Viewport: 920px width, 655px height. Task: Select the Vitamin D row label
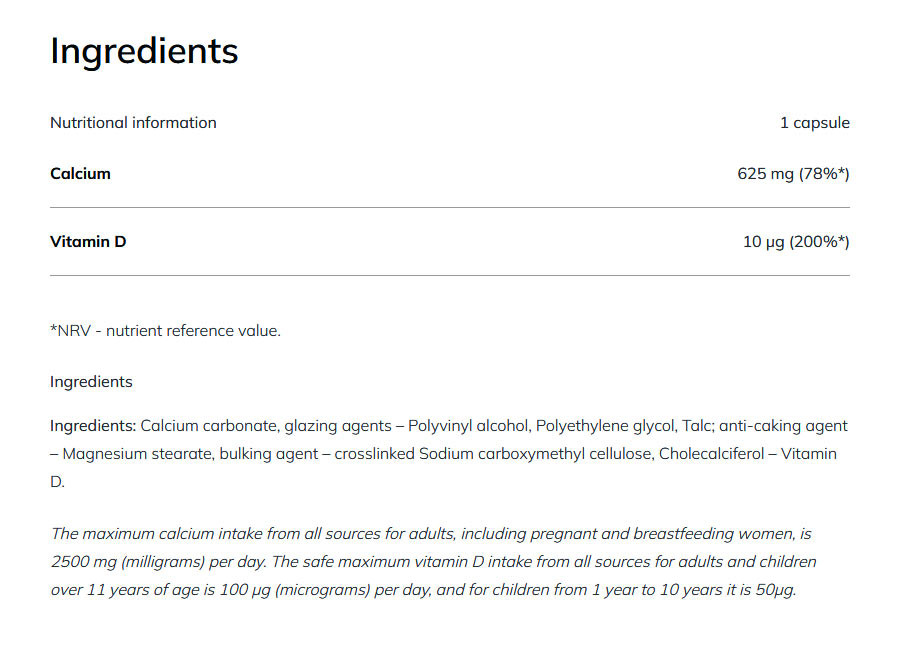point(88,242)
